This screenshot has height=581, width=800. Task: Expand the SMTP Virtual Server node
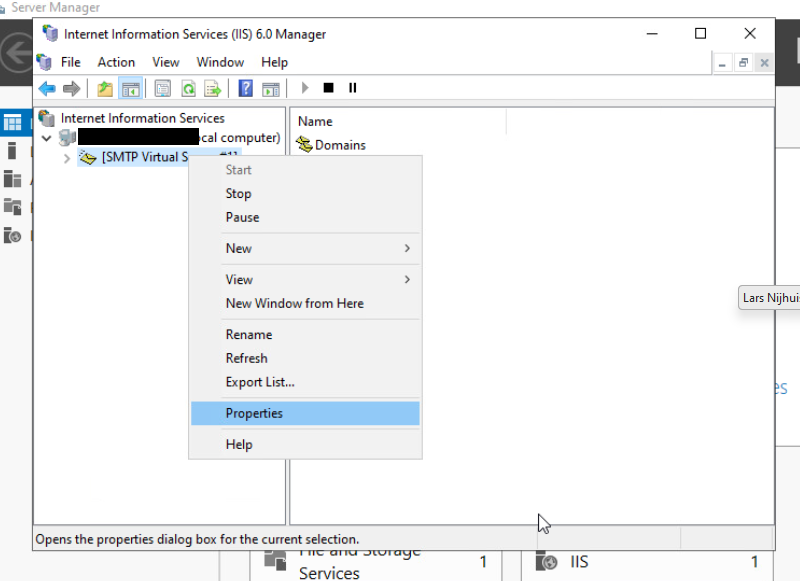pyautogui.click(x=67, y=158)
